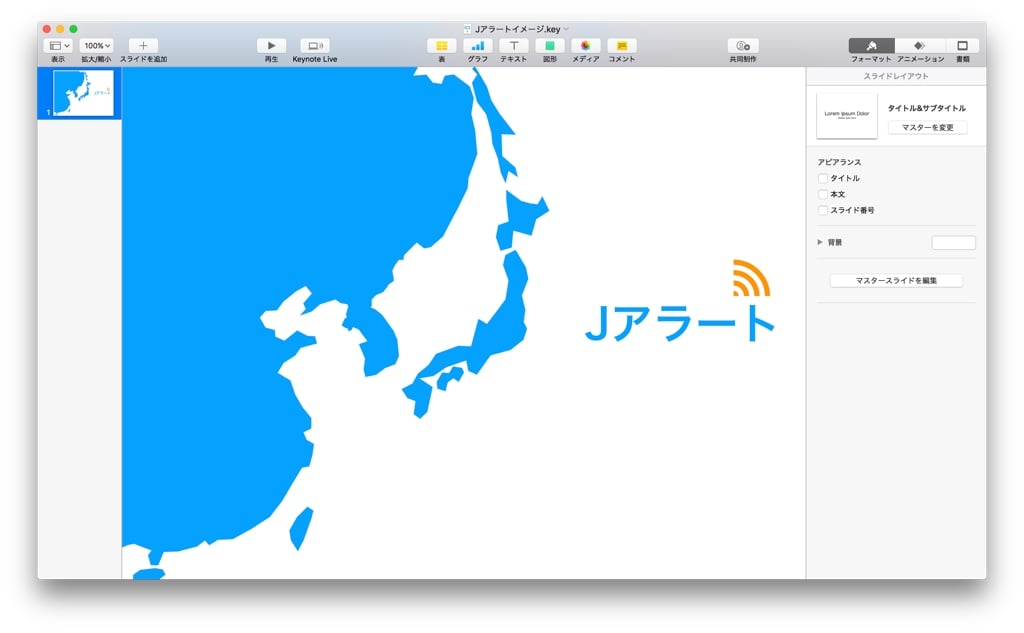The height and width of the screenshot is (633, 1024).
Task: Enable the タイトル checkbox
Action: click(x=823, y=178)
